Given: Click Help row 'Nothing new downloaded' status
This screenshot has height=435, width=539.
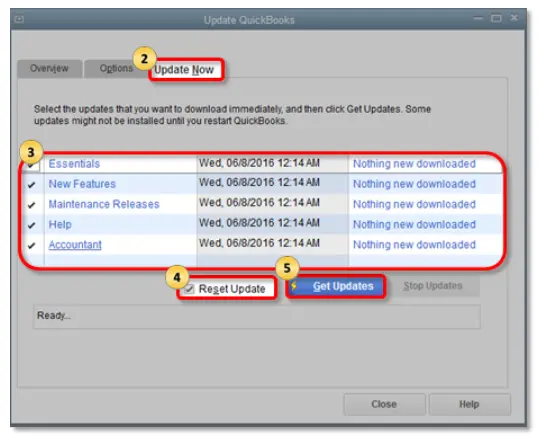Looking at the screenshot, I should [x=415, y=225].
